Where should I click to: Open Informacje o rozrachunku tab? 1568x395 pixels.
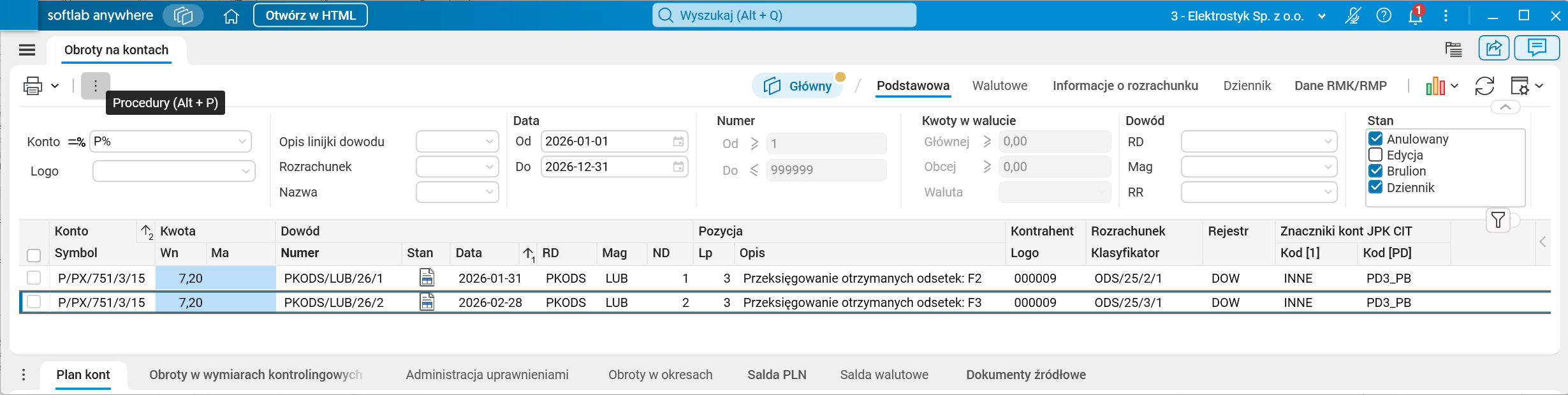point(1125,86)
